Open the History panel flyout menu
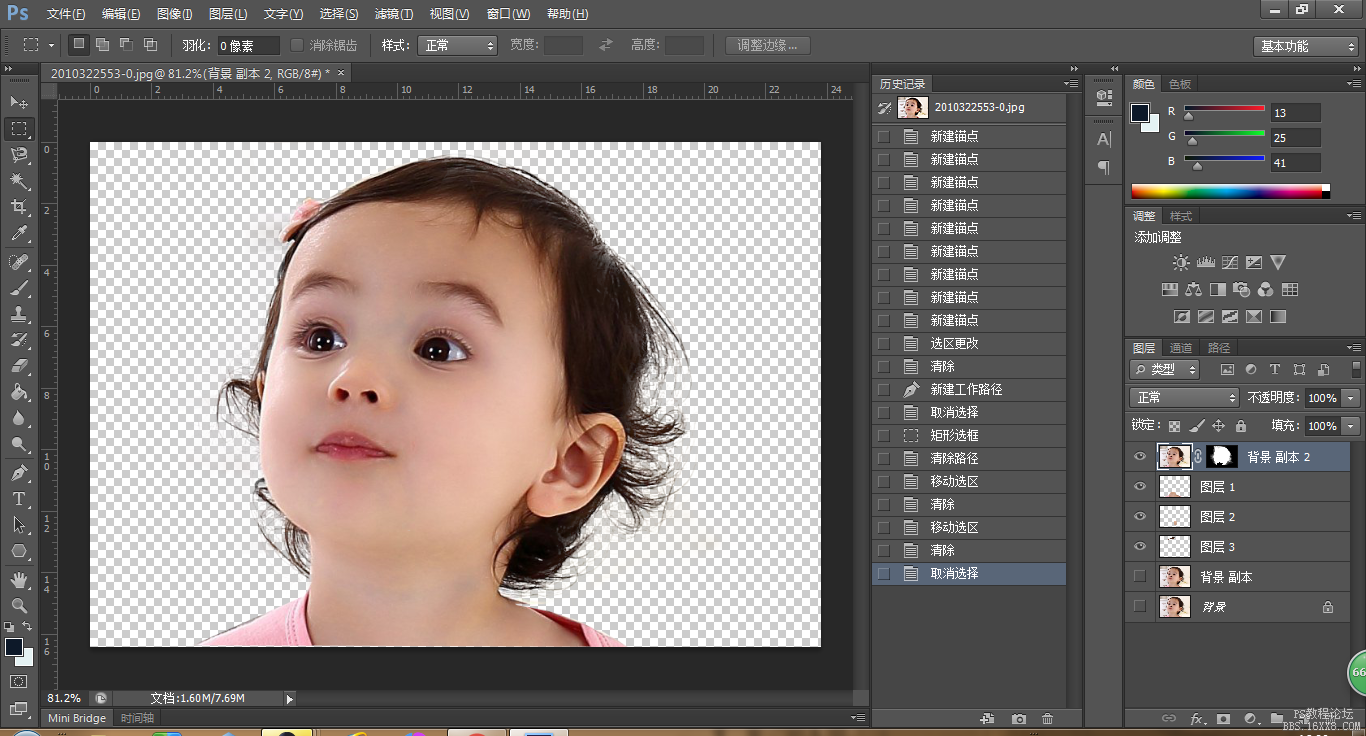 click(x=1071, y=84)
